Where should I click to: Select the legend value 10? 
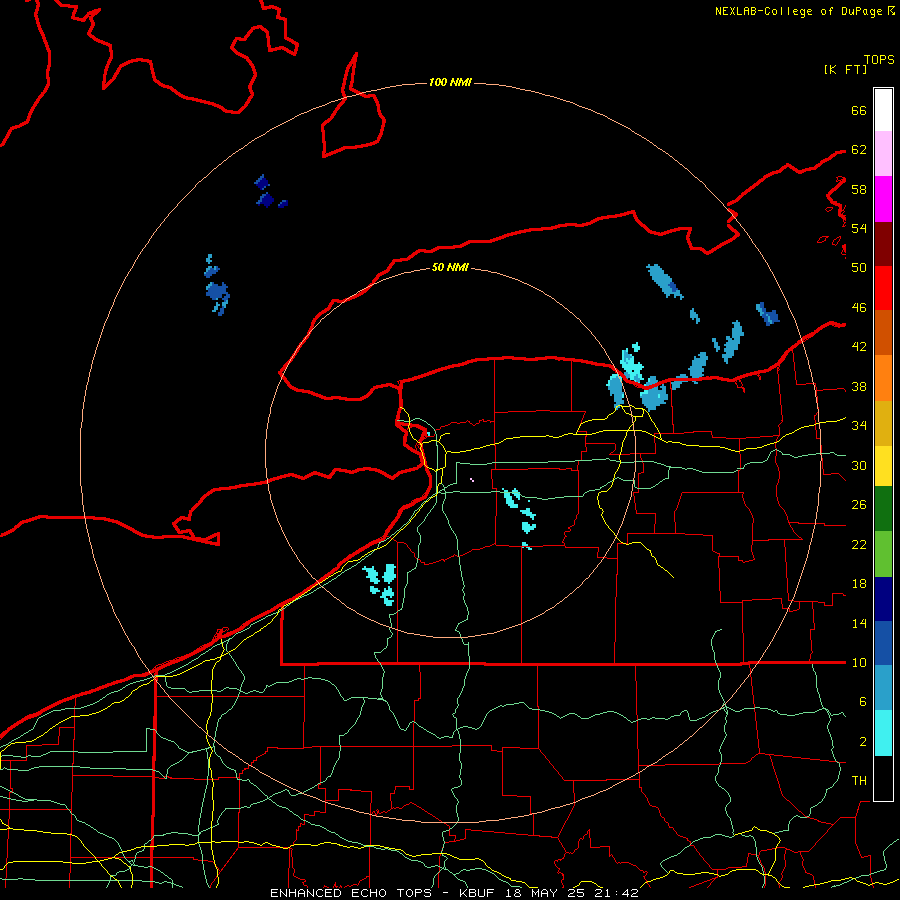tap(859, 663)
